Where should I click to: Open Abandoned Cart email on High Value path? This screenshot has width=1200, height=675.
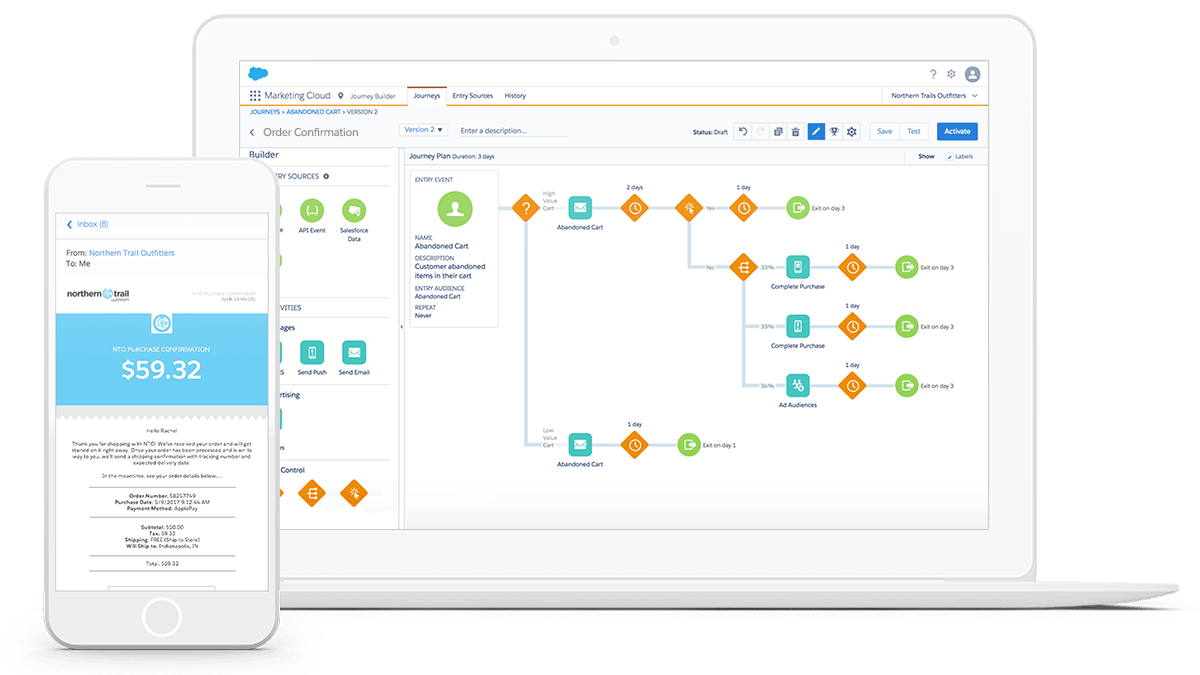(x=580, y=208)
